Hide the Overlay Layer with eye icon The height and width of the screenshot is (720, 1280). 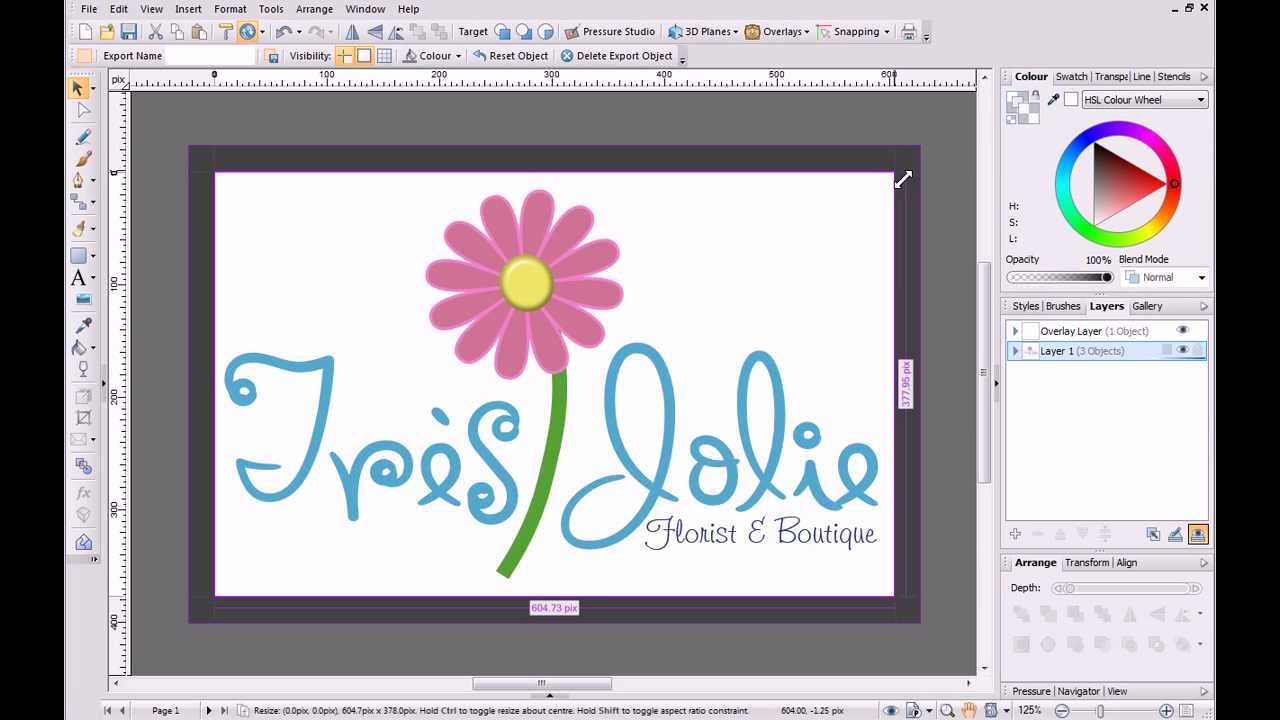point(1182,331)
